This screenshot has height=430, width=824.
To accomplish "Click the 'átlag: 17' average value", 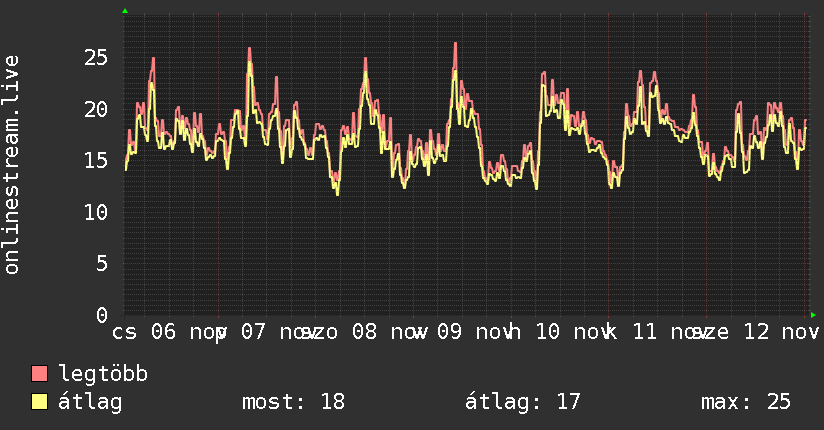I will 522,402.
